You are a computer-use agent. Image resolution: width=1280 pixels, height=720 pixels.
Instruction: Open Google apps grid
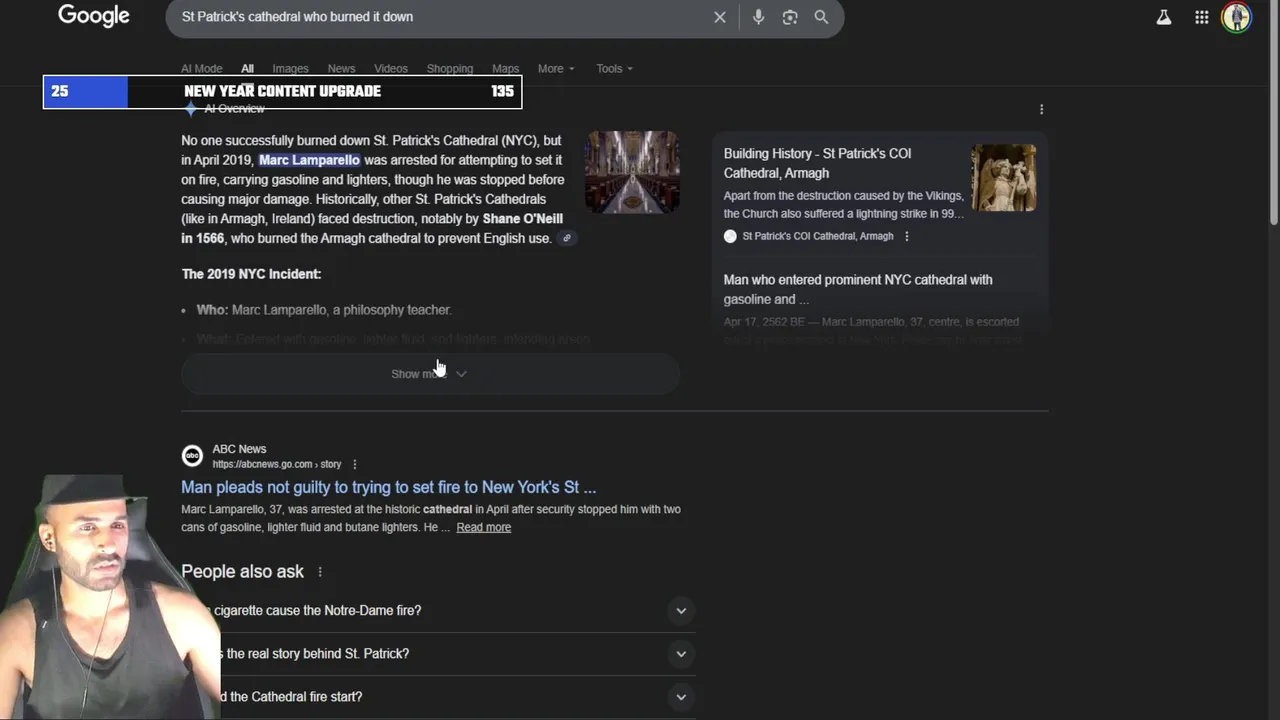click(x=1202, y=17)
